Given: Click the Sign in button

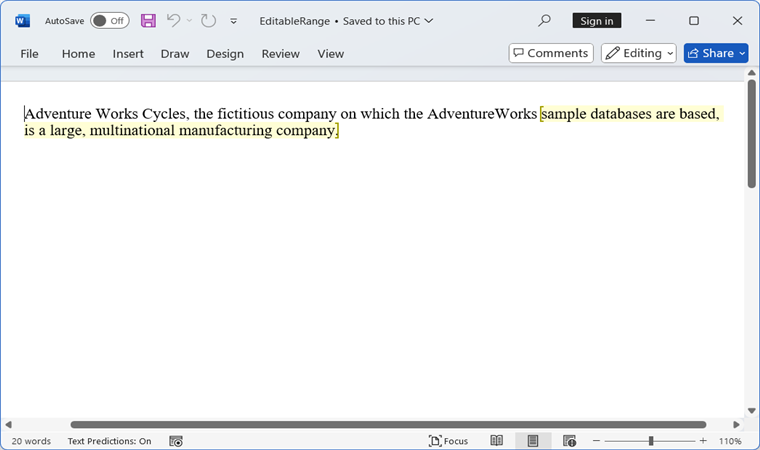Looking at the screenshot, I should [x=597, y=21].
